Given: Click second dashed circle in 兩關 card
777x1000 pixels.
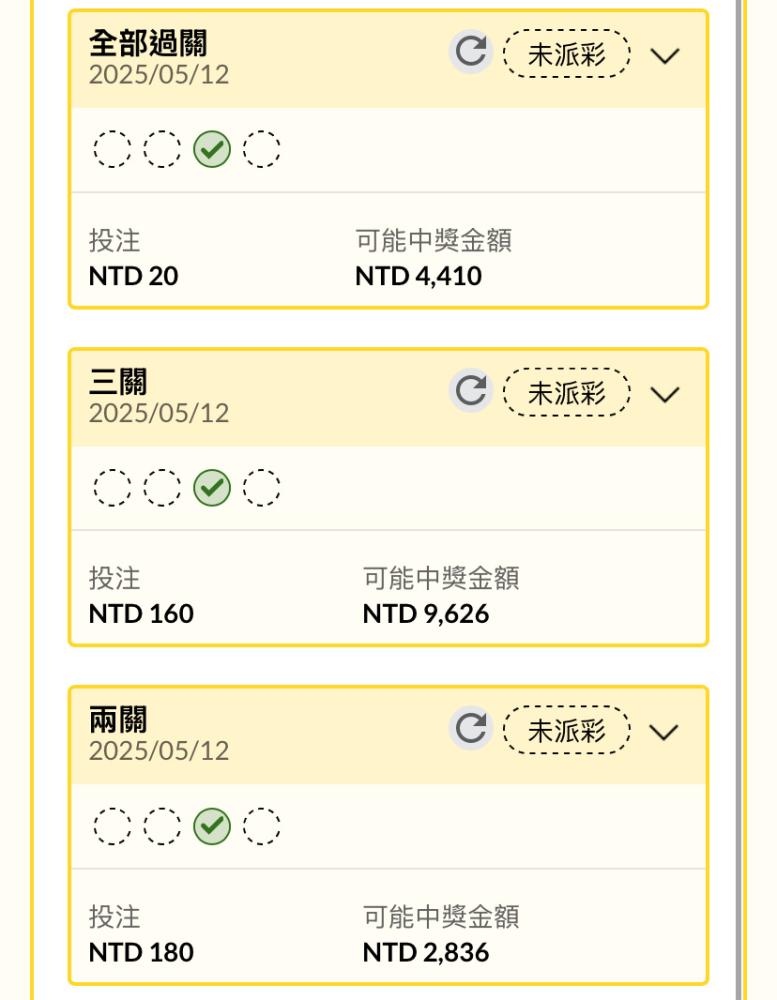Looking at the screenshot, I should 162,826.
